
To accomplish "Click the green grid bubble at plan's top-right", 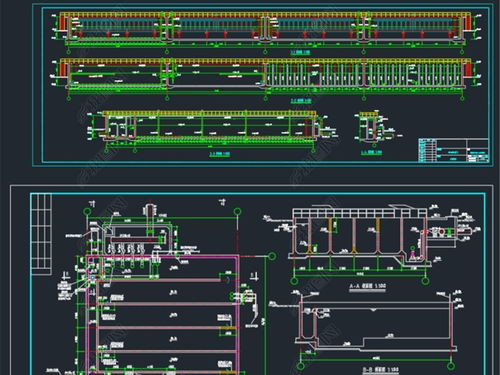I will pos(237,211).
